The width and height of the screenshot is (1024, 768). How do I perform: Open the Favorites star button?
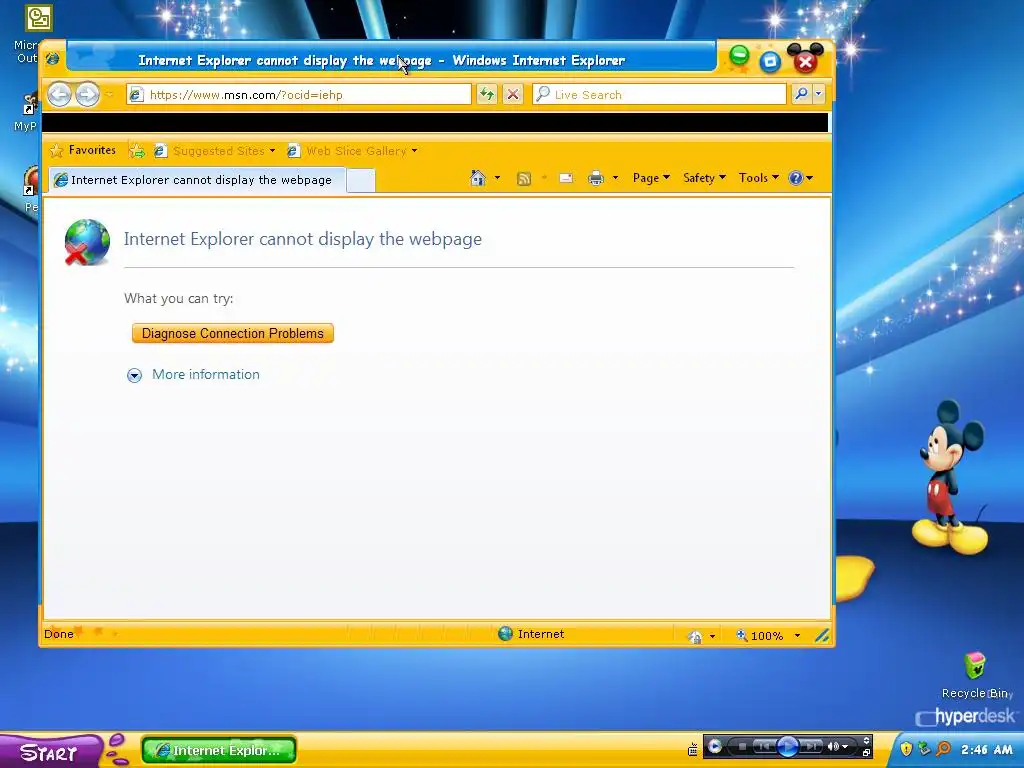83,150
